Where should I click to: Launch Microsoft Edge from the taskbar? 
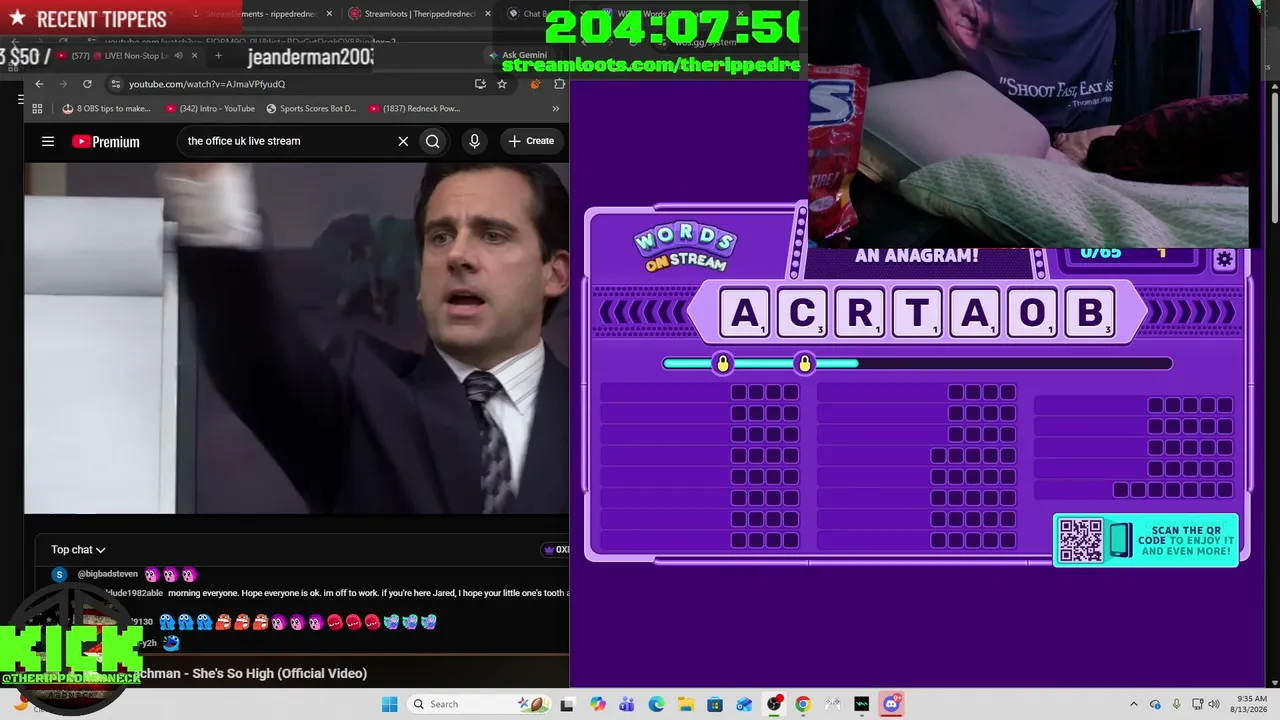656,704
